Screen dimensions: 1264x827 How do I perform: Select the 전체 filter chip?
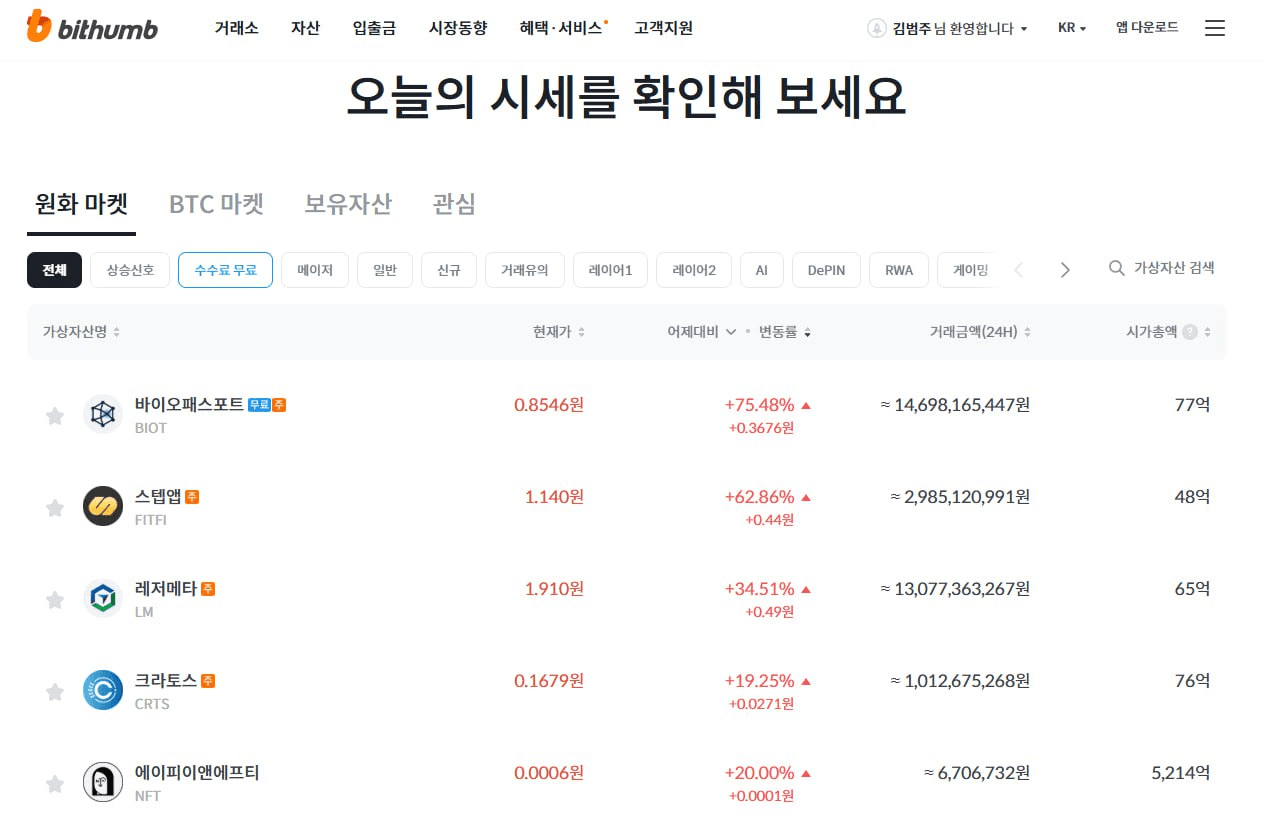[54, 270]
